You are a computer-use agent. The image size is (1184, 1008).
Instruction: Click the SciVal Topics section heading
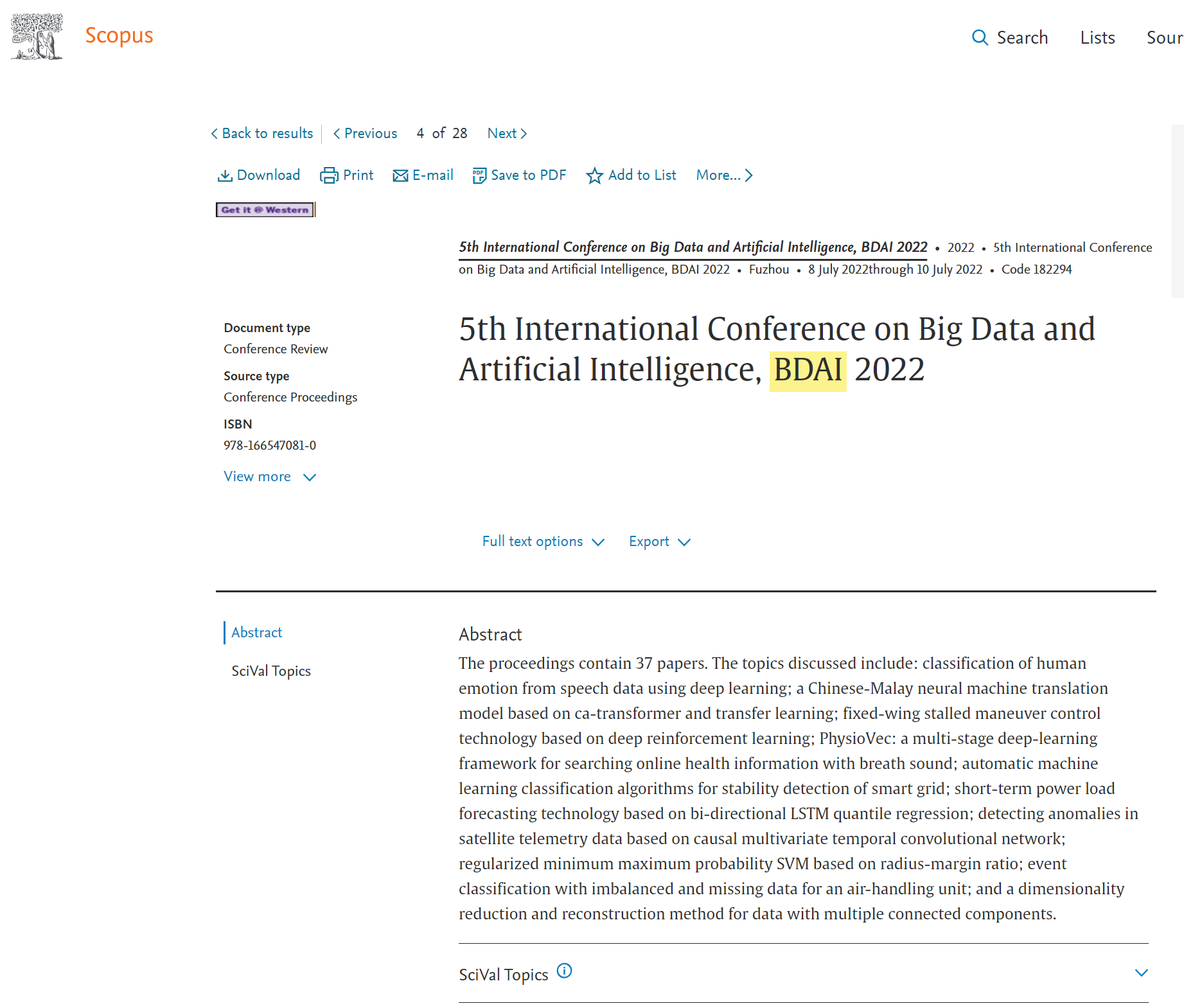pos(504,975)
